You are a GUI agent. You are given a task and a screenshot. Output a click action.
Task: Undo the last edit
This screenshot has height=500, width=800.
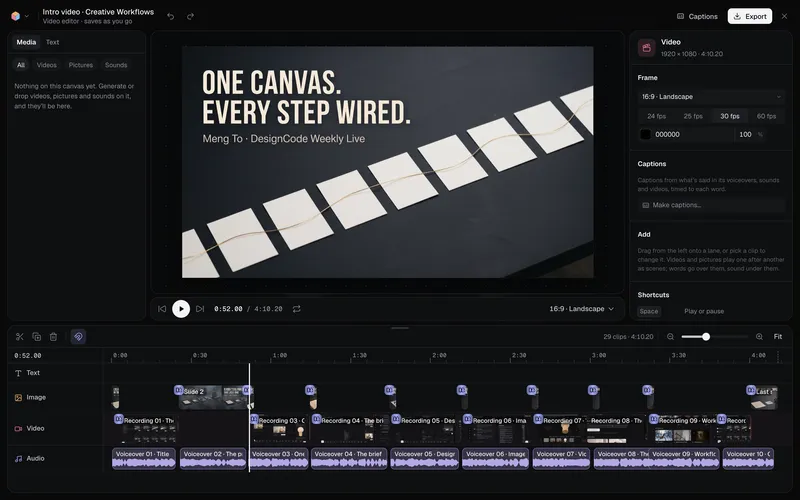click(x=170, y=16)
